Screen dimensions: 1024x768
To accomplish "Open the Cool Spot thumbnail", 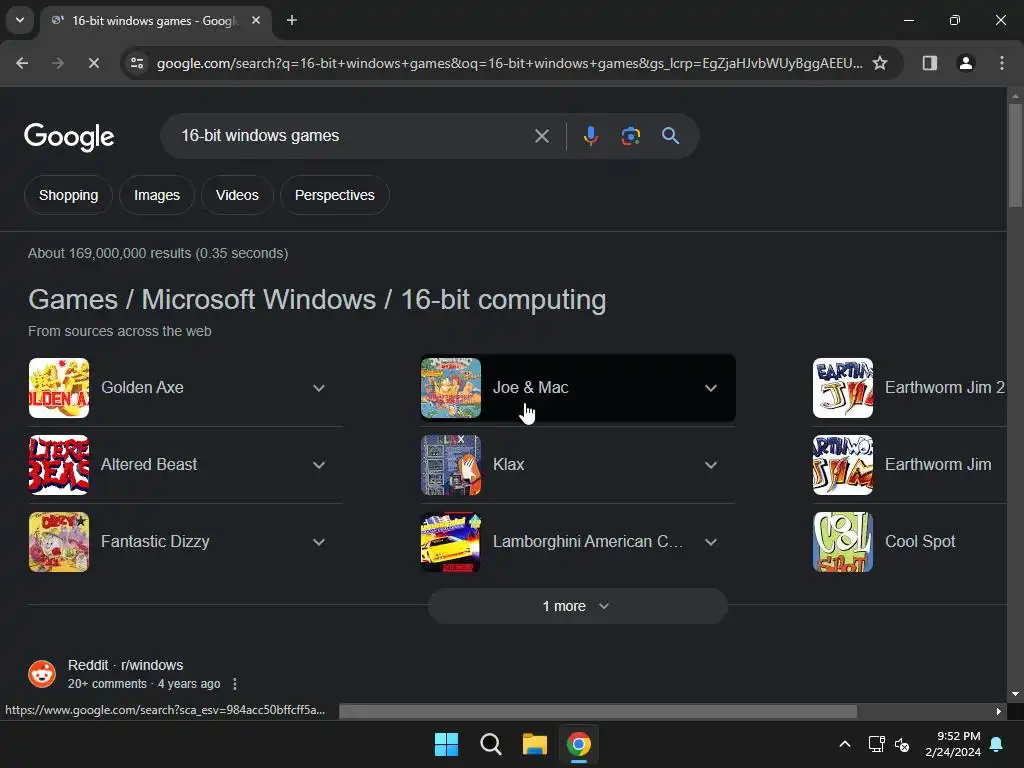I will coord(842,542).
